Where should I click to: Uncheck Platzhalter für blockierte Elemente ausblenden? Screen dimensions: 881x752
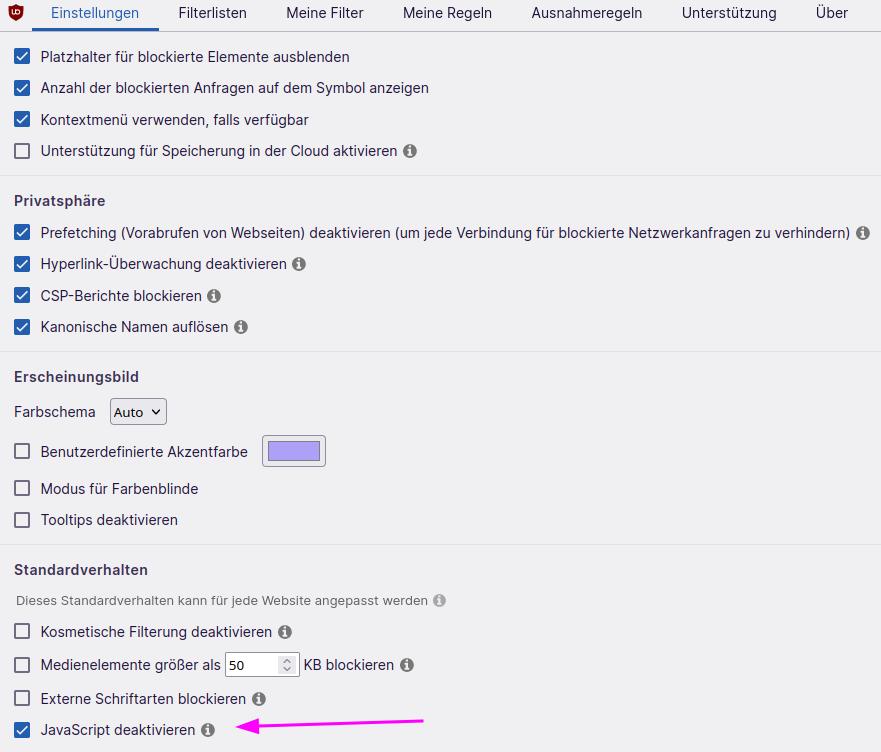pos(22,57)
